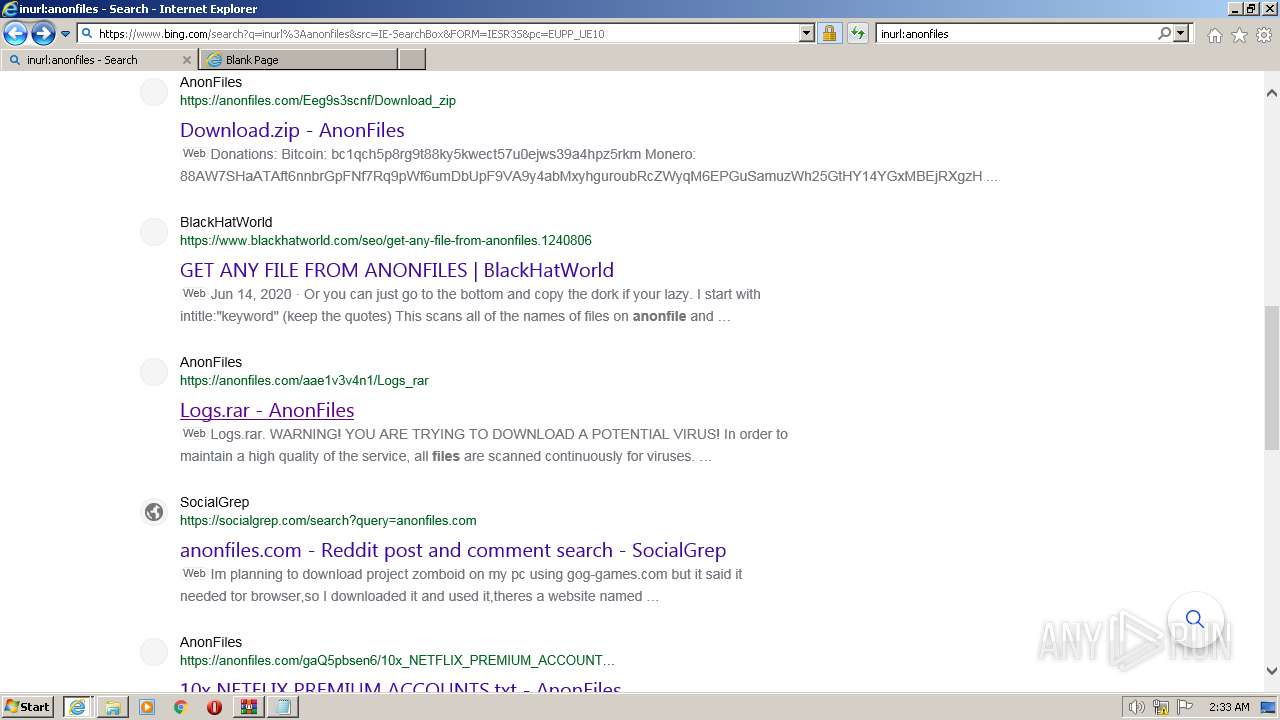
Task: Refresh the page with green arrows icon
Action: point(857,33)
